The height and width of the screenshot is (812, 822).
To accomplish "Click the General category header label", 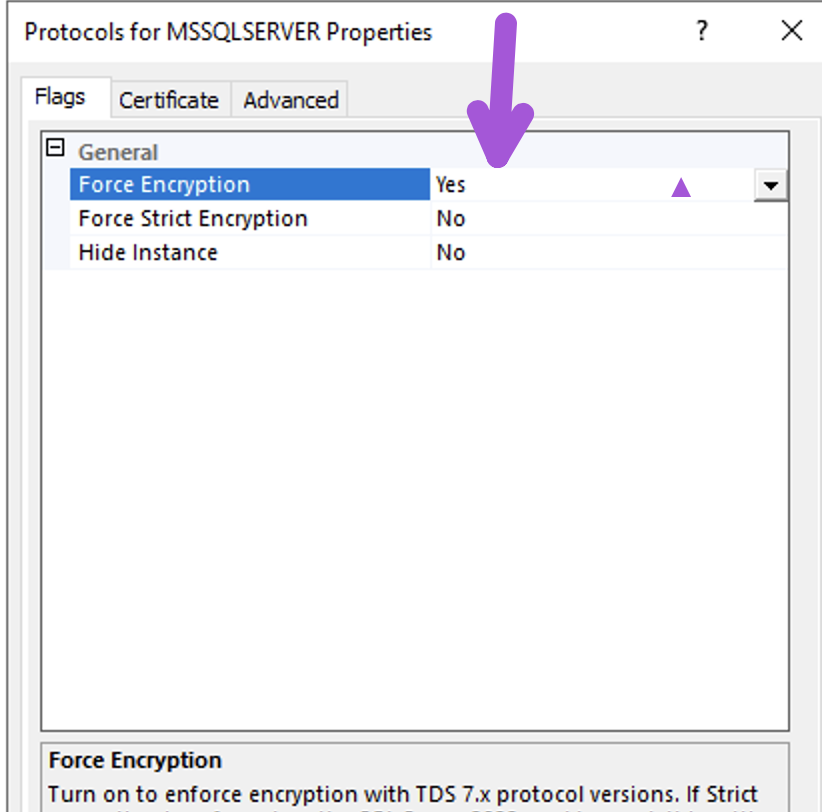I will click(x=118, y=153).
